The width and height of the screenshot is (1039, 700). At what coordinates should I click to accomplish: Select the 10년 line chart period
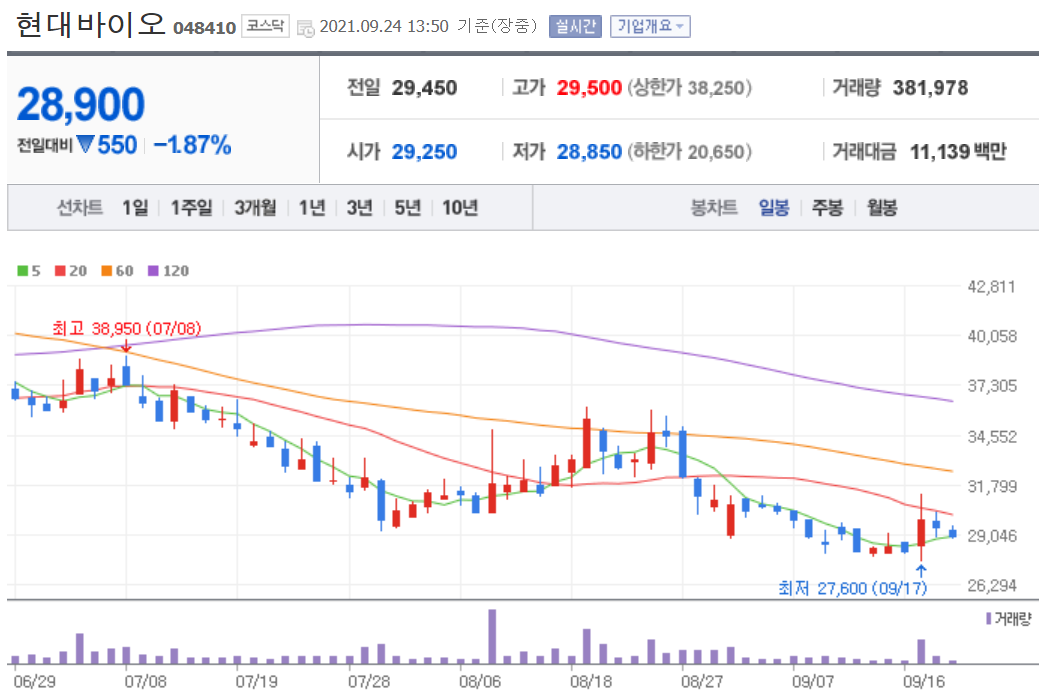coord(460,208)
